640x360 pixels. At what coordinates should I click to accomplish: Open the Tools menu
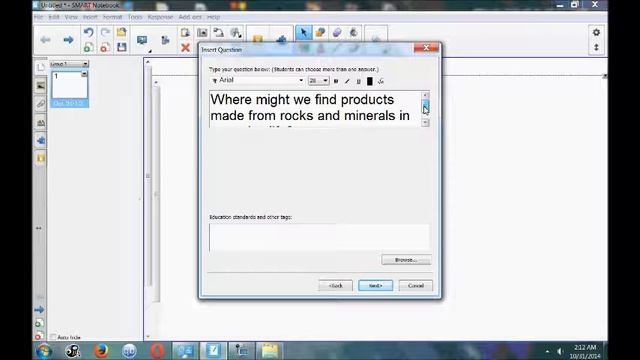(x=135, y=17)
